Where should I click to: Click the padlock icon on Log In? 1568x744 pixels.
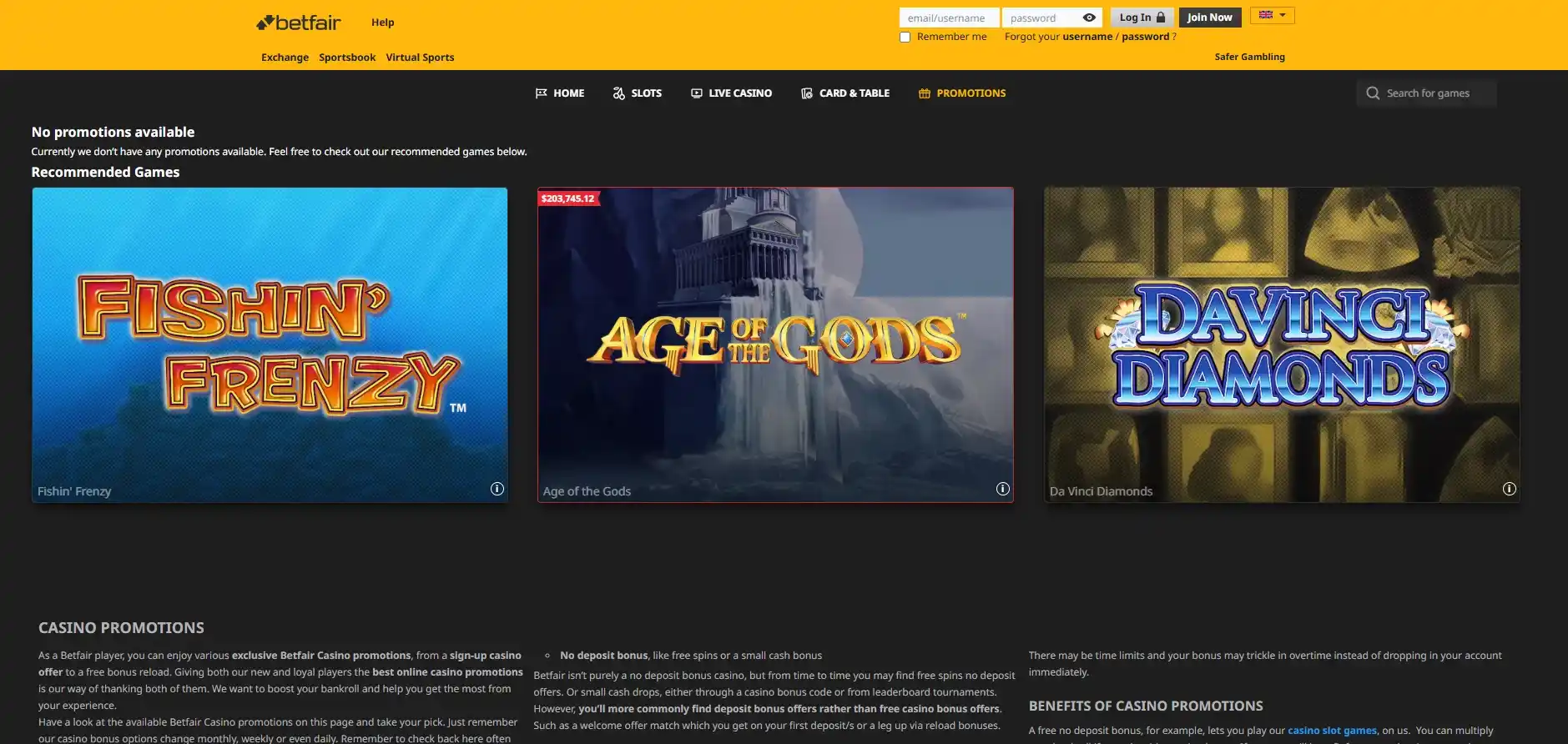[x=1161, y=18]
